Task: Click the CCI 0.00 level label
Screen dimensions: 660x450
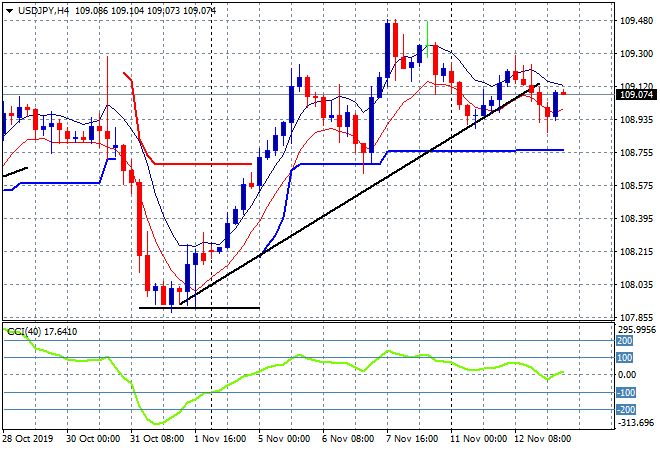Action: coord(627,375)
